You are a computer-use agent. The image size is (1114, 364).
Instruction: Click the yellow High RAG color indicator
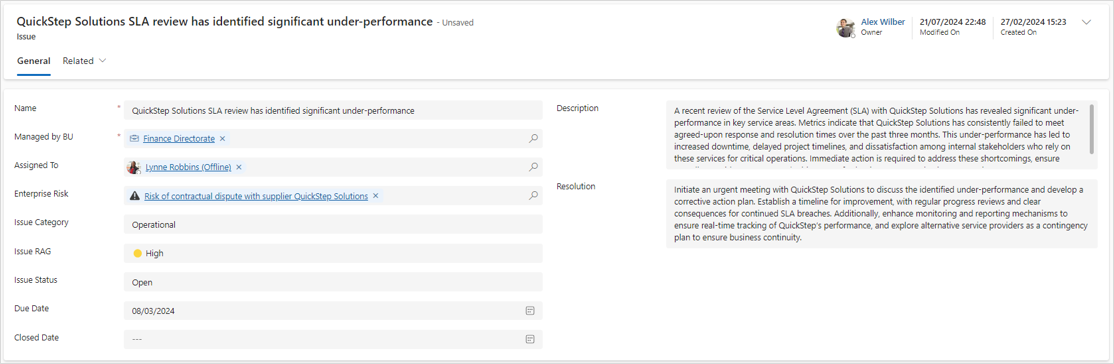(137, 253)
